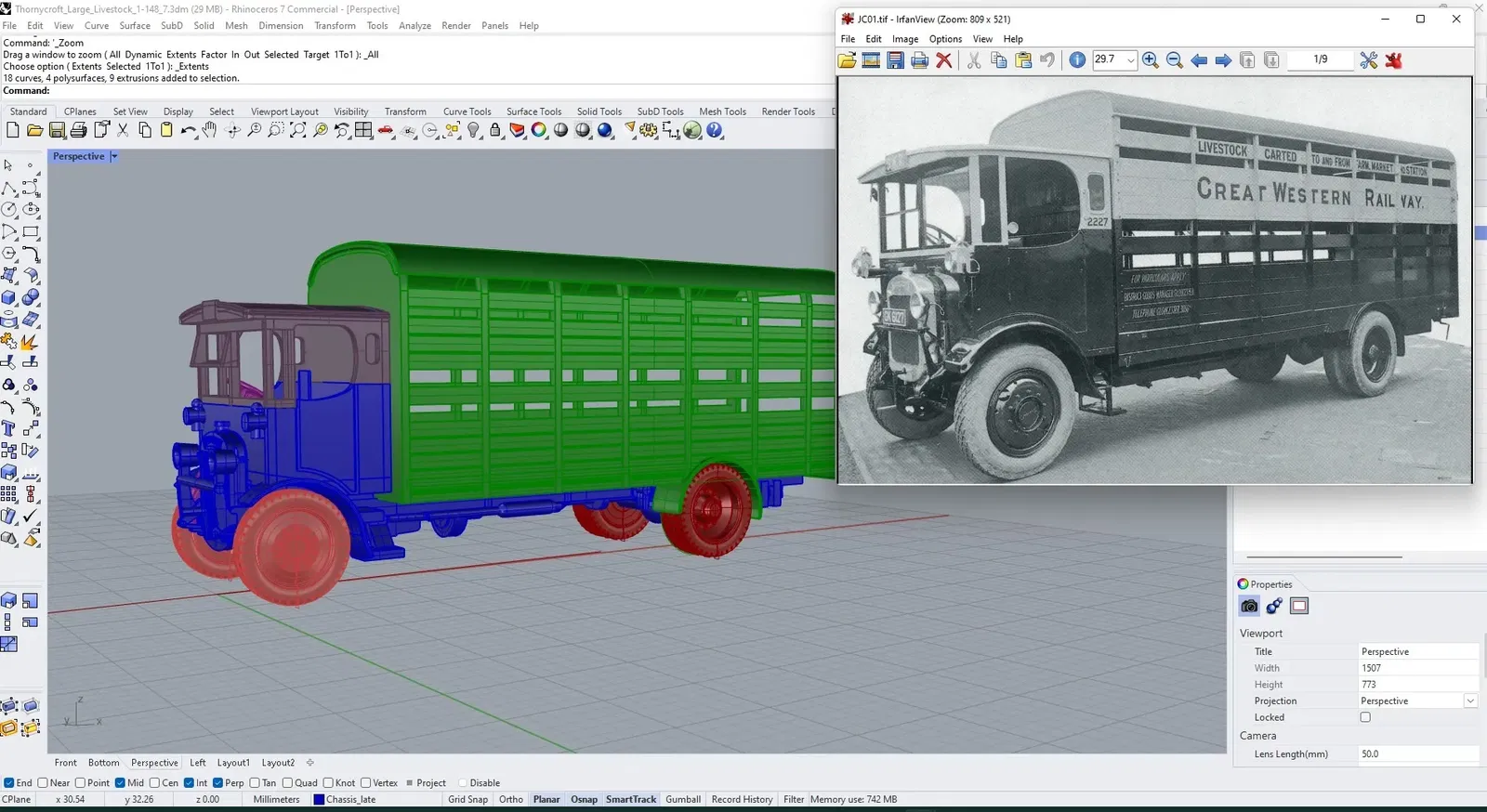This screenshot has width=1487, height=812.
Task: Go to next image with right arrow
Action: [1223, 60]
